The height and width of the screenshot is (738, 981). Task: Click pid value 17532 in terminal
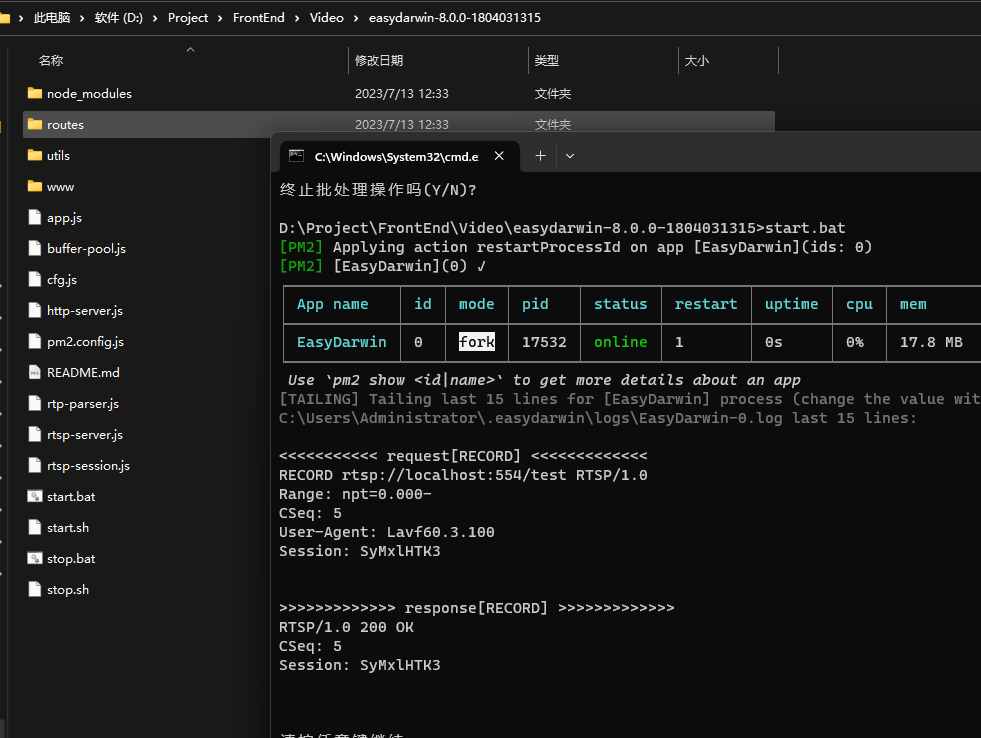click(x=544, y=342)
